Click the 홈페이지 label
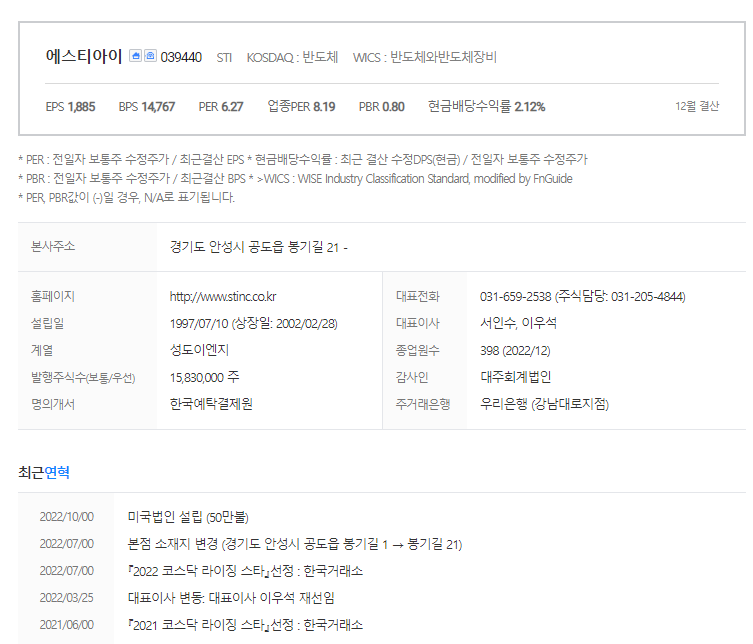This screenshot has width=753, height=644. tap(53, 296)
